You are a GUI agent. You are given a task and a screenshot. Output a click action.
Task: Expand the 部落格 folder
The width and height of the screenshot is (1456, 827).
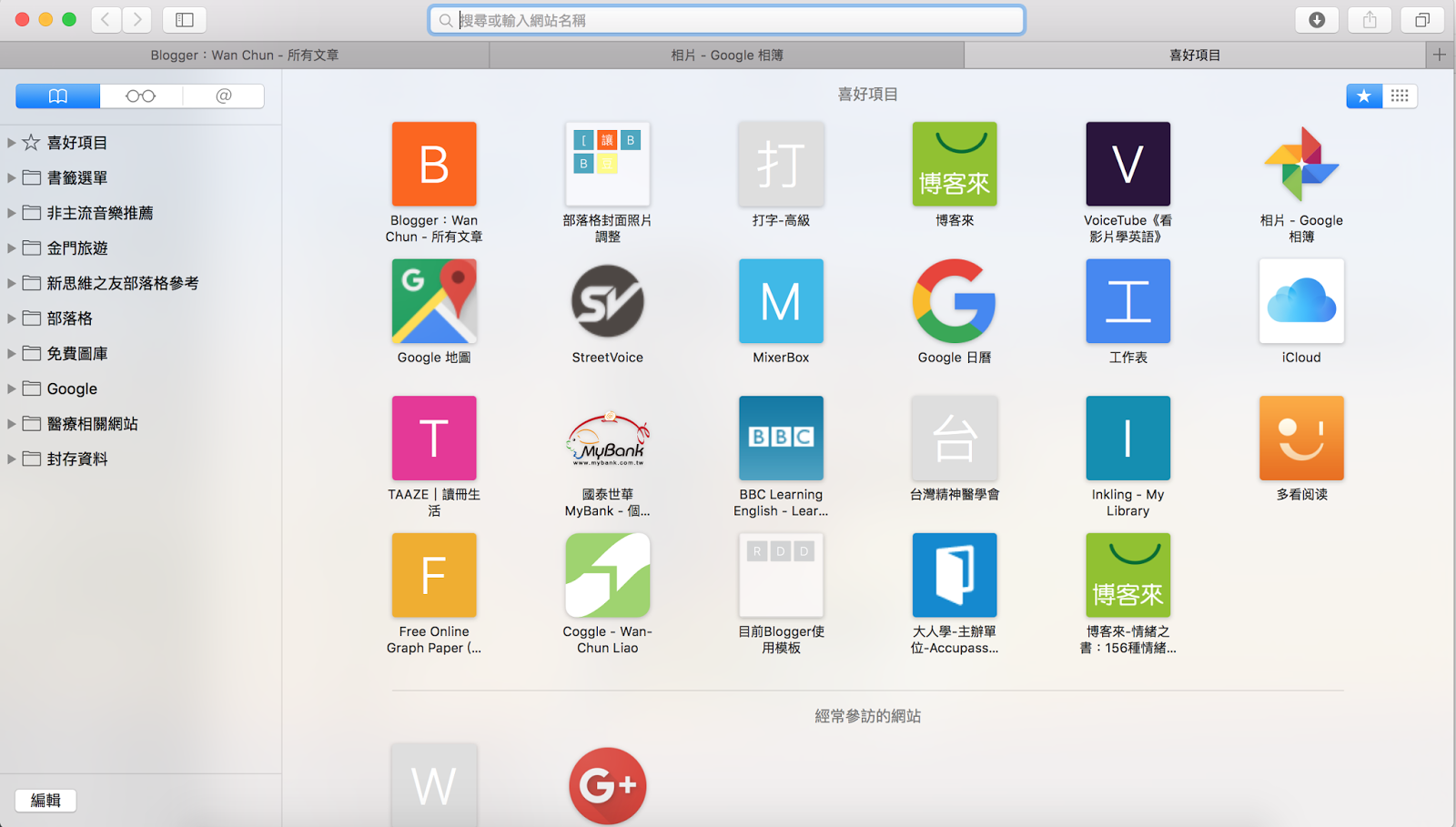click(11, 318)
